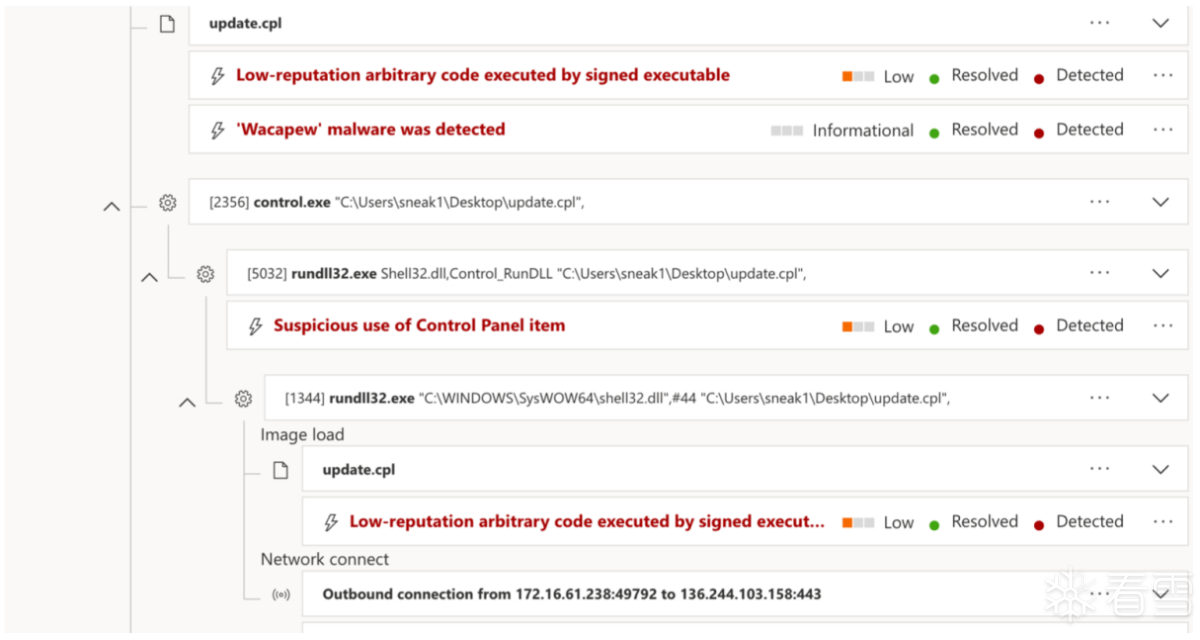This screenshot has height=640, width=1200.
Task: Click the file icon beside top update.cpl
Action: 168,24
